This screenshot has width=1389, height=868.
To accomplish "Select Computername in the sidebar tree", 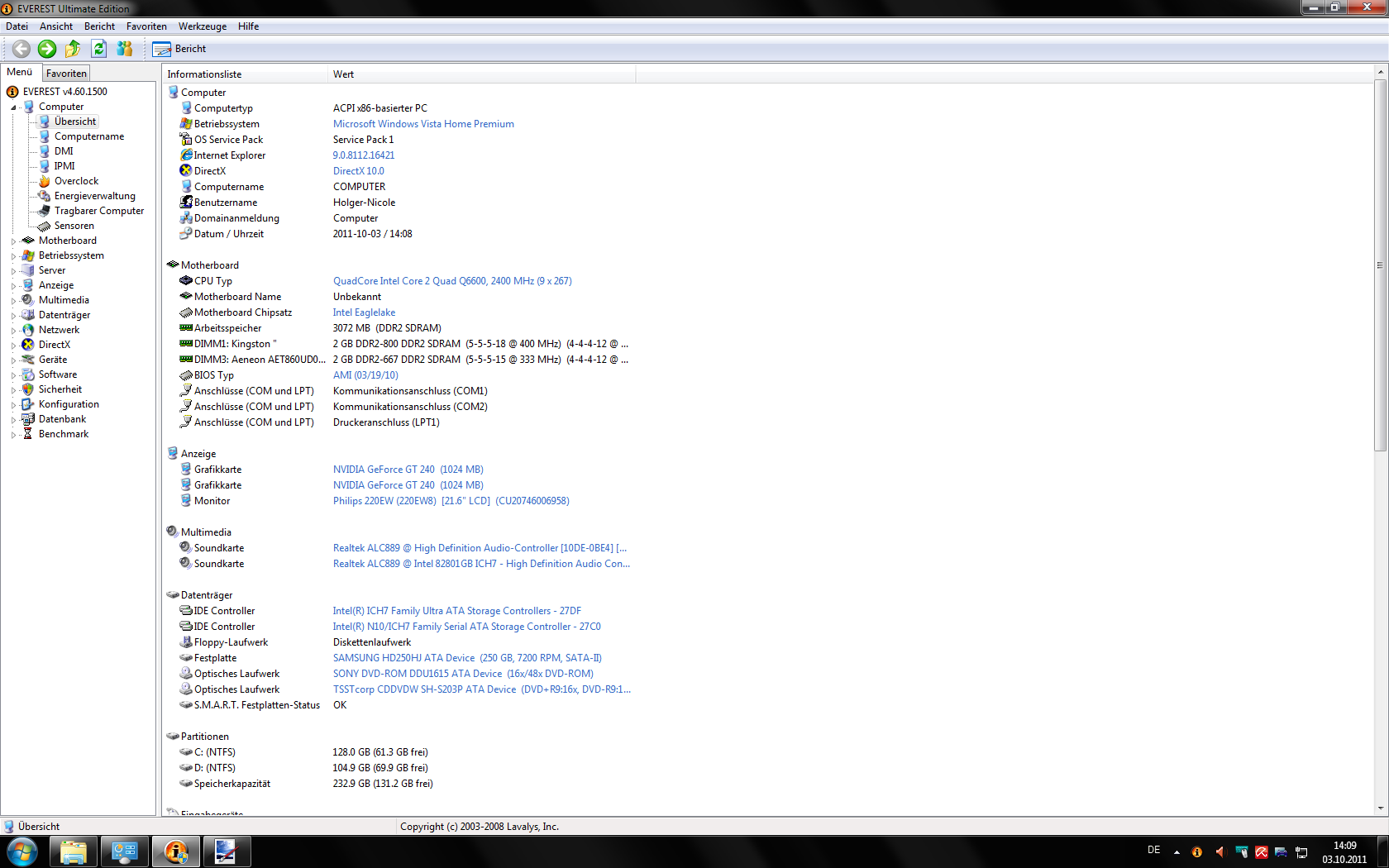I will click(89, 136).
